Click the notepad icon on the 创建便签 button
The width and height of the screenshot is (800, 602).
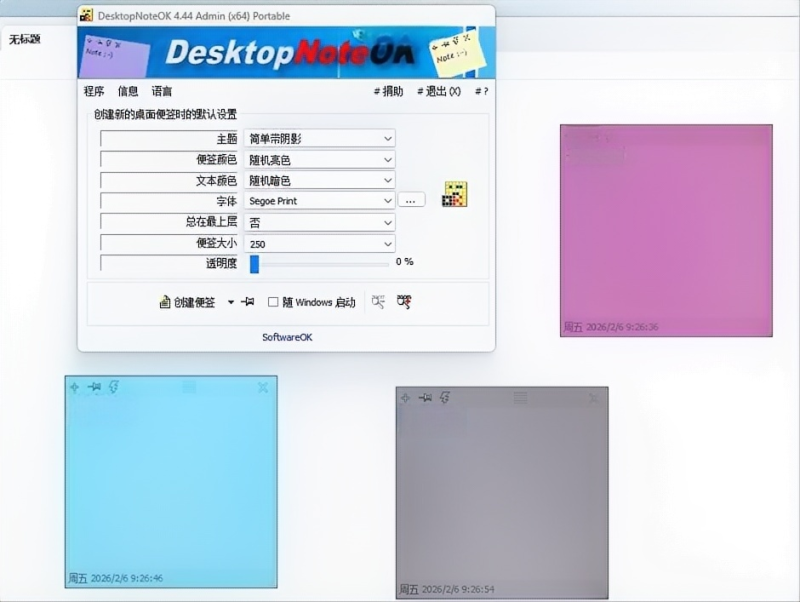tap(165, 302)
